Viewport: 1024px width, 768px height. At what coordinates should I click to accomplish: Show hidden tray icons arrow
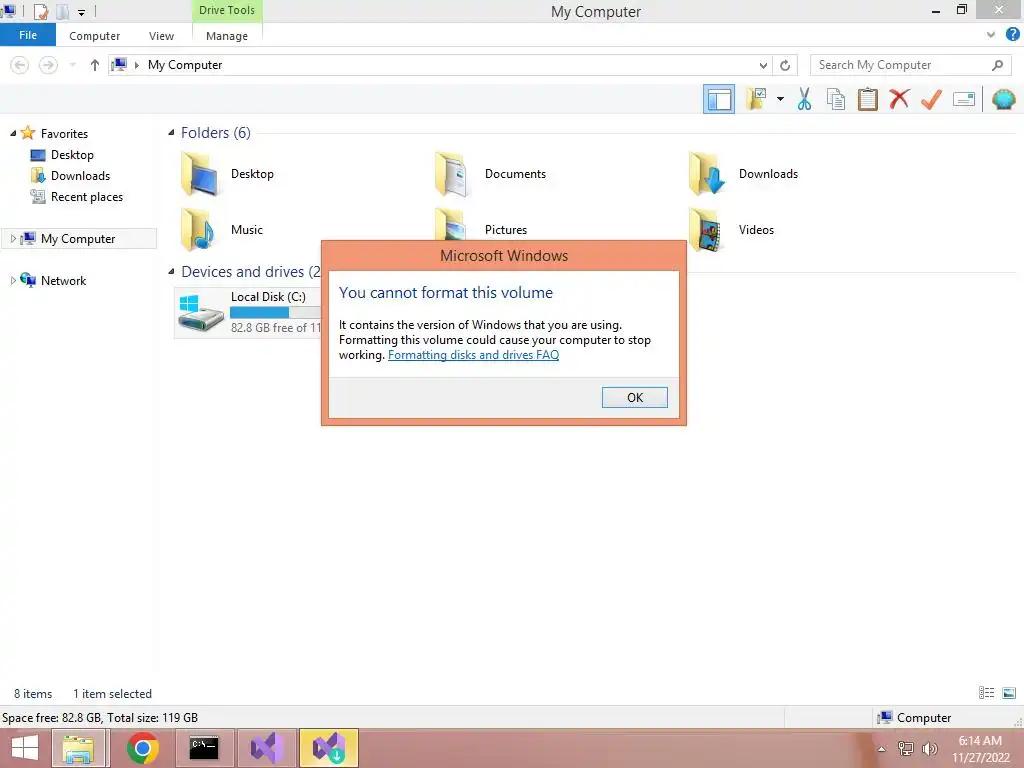pos(881,749)
